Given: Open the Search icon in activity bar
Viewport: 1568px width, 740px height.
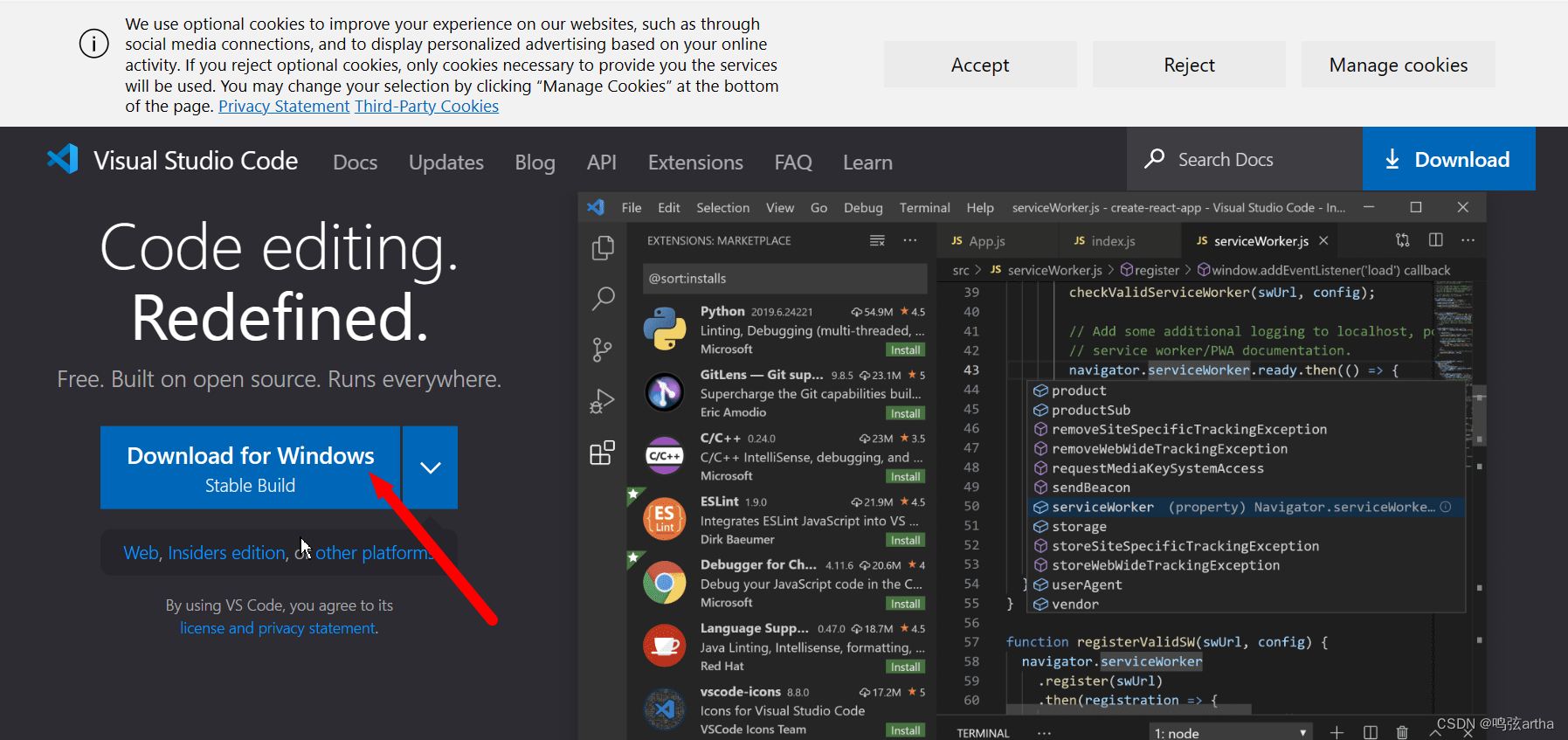Looking at the screenshot, I should pos(603,299).
